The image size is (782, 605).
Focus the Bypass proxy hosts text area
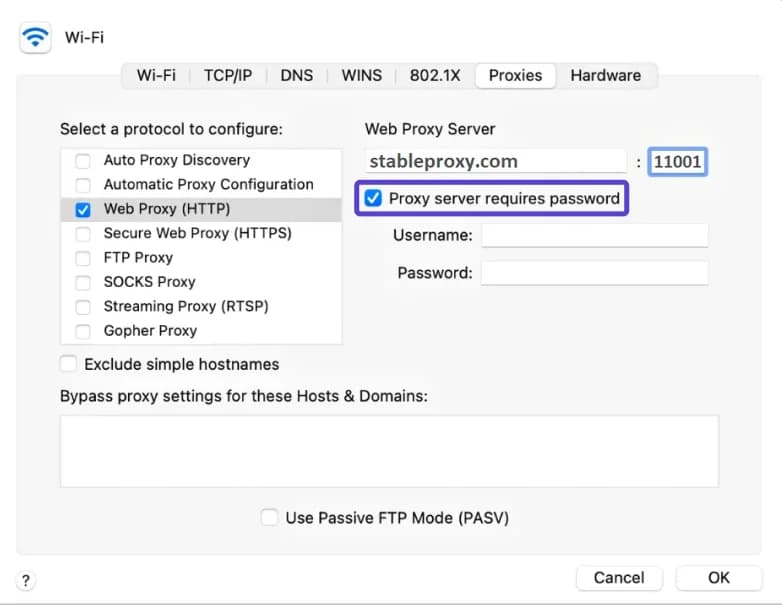[x=389, y=451]
